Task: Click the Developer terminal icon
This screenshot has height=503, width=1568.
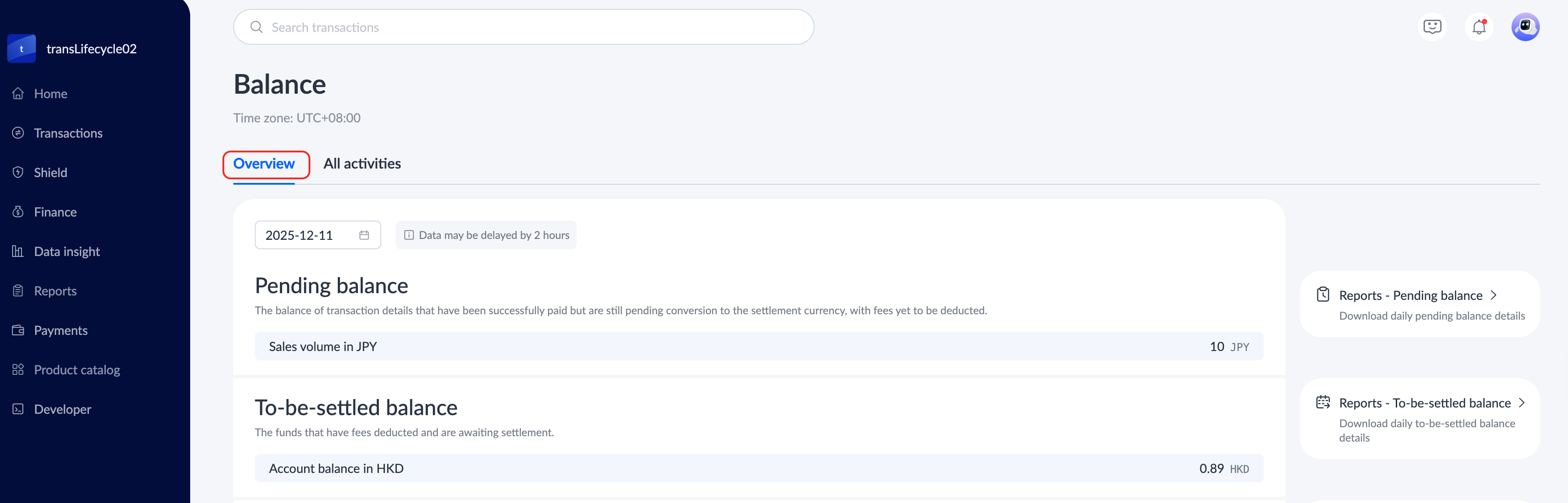Action: click(18, 409)
